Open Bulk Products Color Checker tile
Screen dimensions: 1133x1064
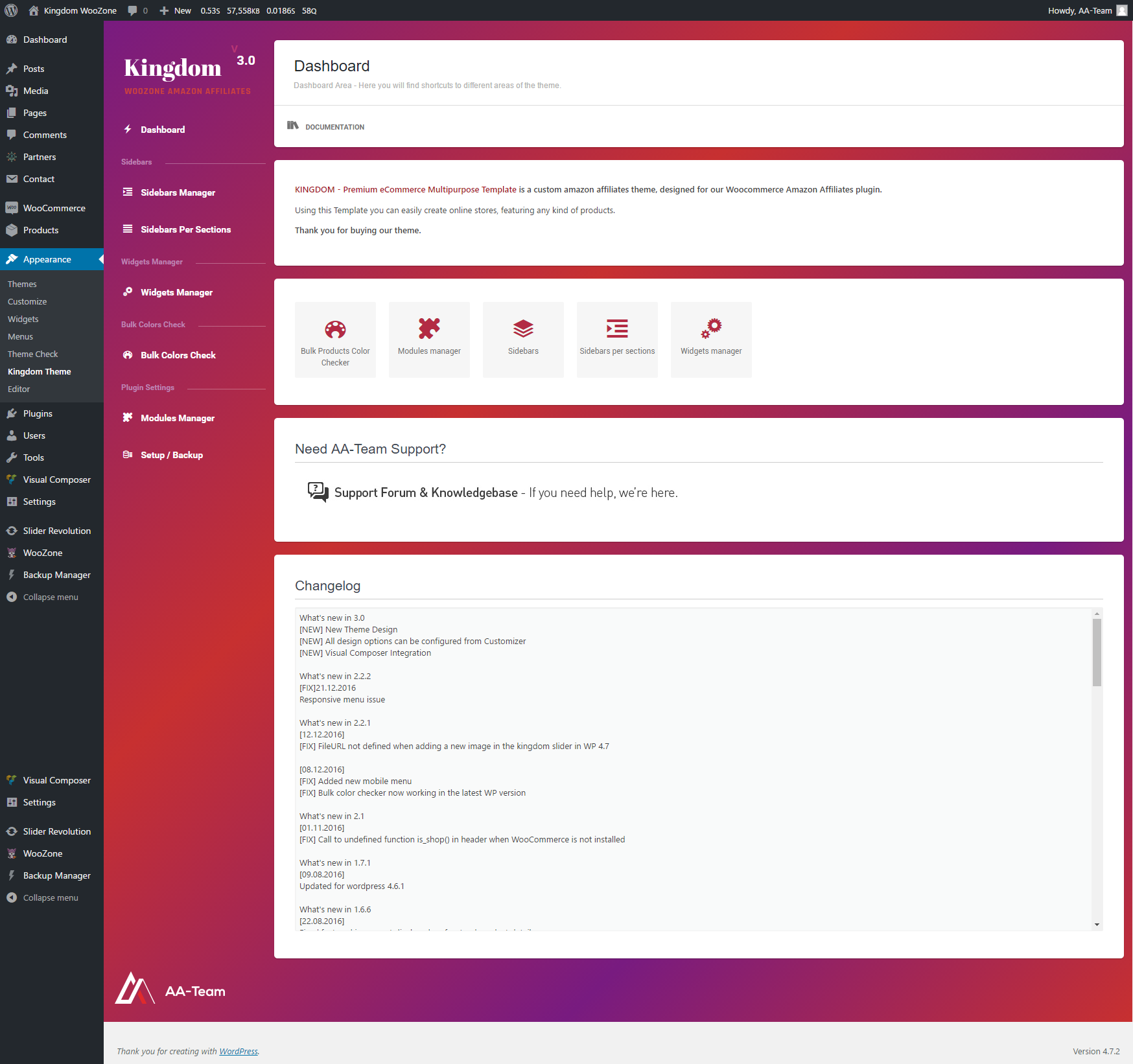coord(335,340)
